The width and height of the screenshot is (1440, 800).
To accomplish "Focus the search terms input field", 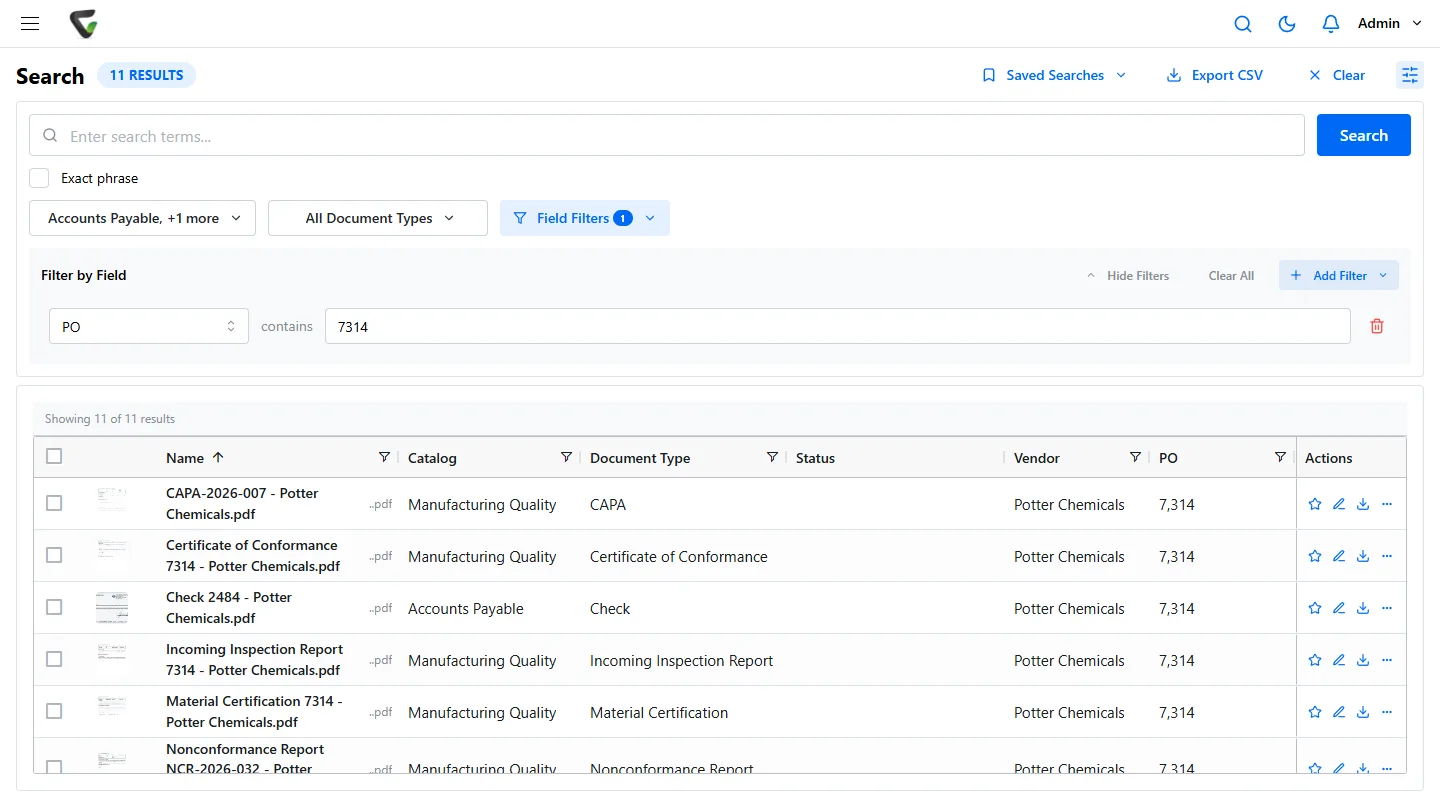I will pos(667,135).
